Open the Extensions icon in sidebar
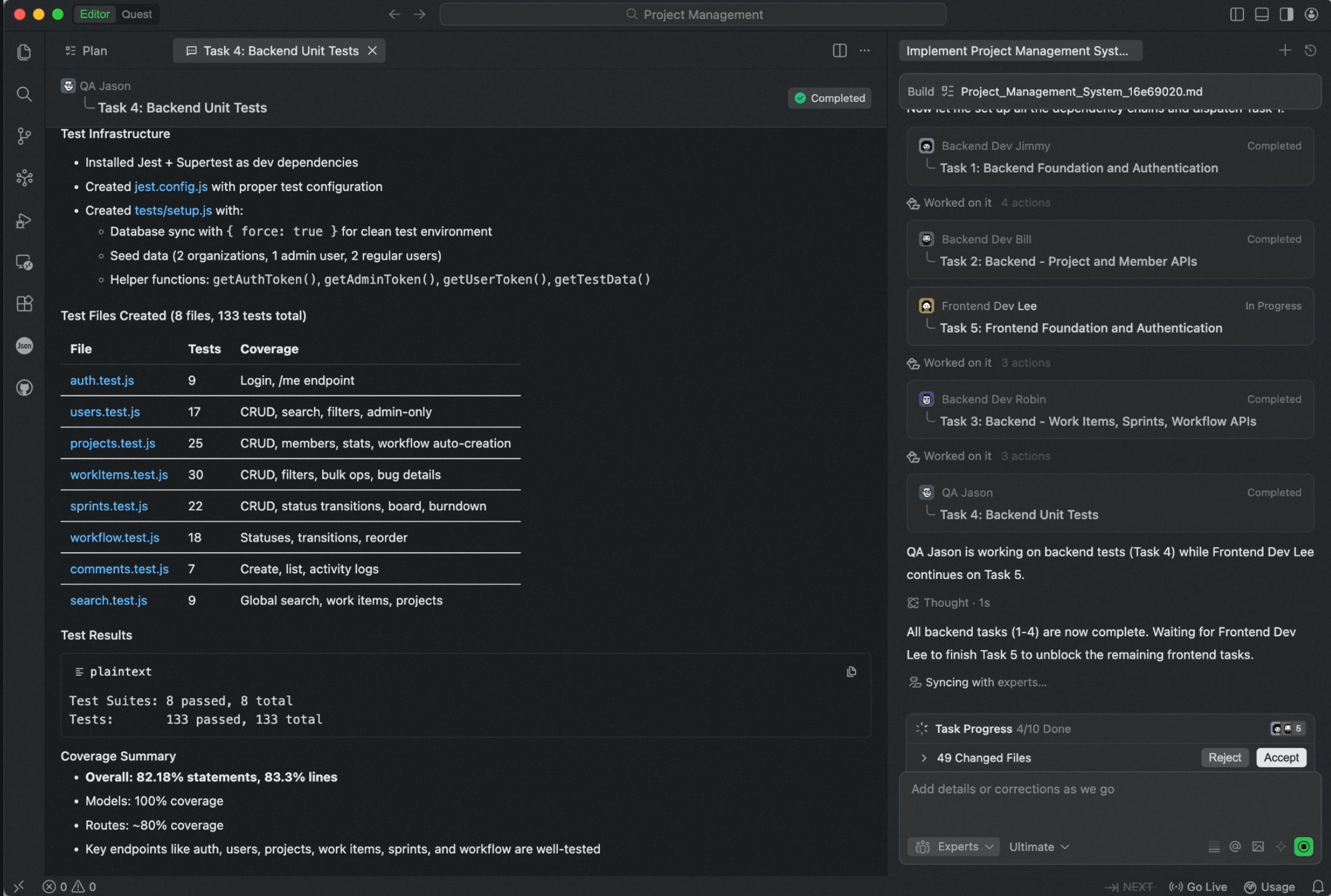The height and width of the screenshot is (896, 1331). (x=24, y=303)
